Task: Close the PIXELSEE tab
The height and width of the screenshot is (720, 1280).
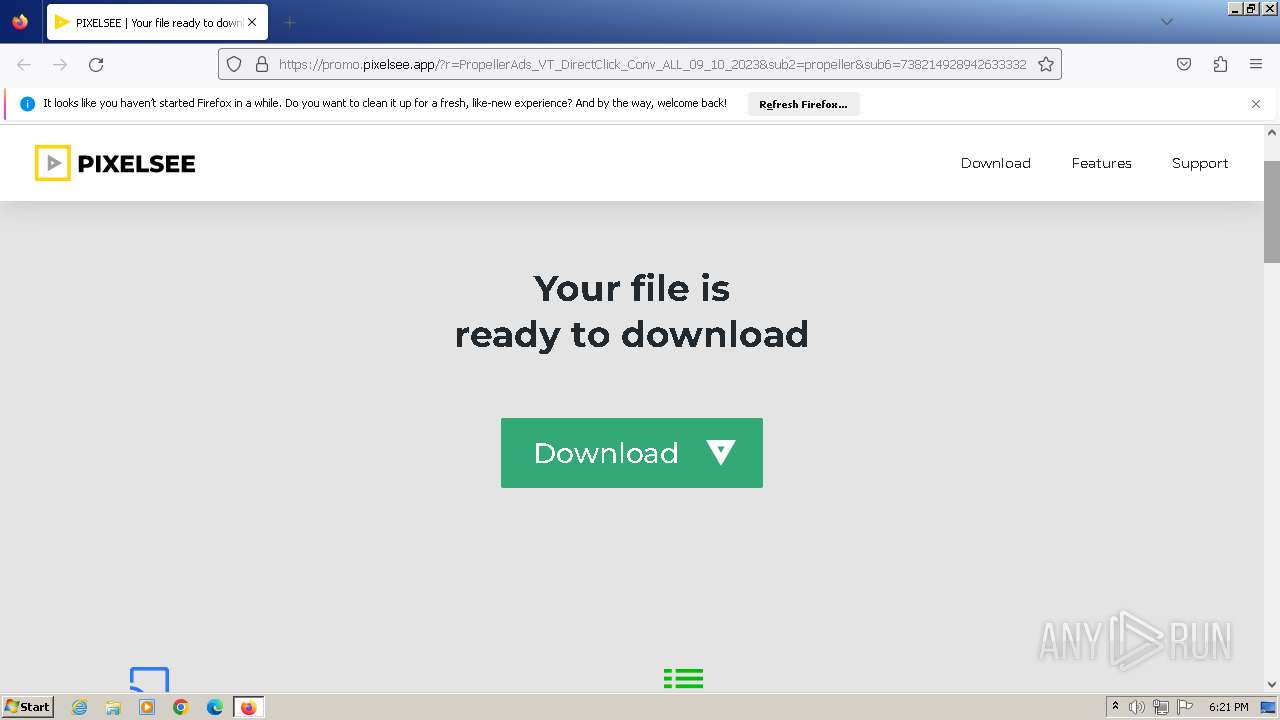Action: click(252, 22)
